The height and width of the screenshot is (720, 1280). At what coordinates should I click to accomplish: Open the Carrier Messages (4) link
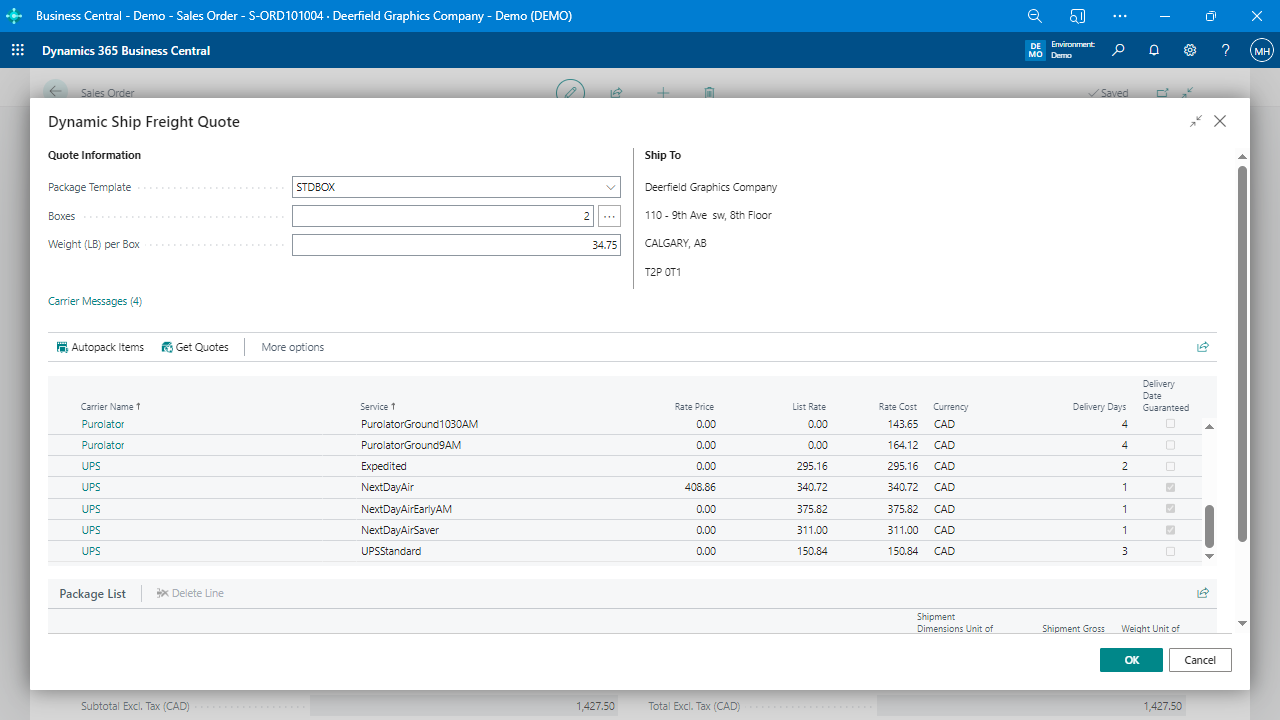[x=95, y=301]
